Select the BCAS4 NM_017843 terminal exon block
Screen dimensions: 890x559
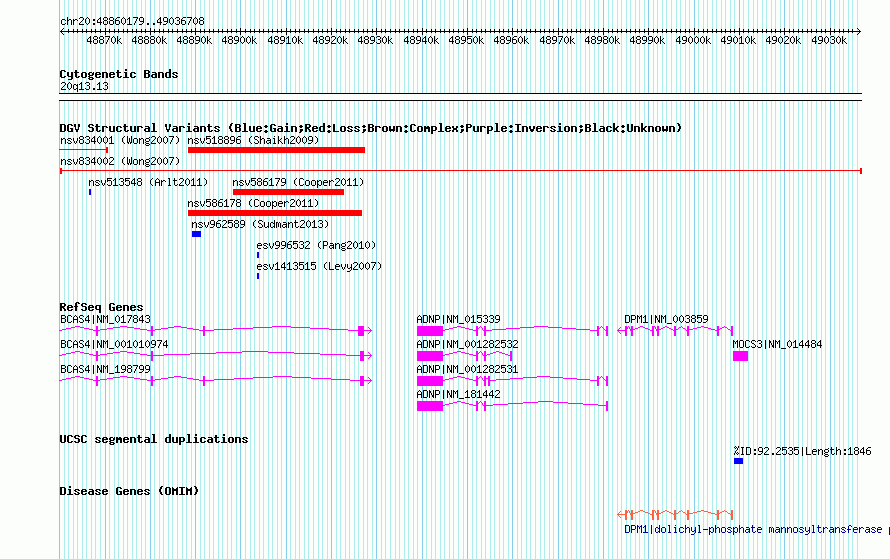point(361,331)
